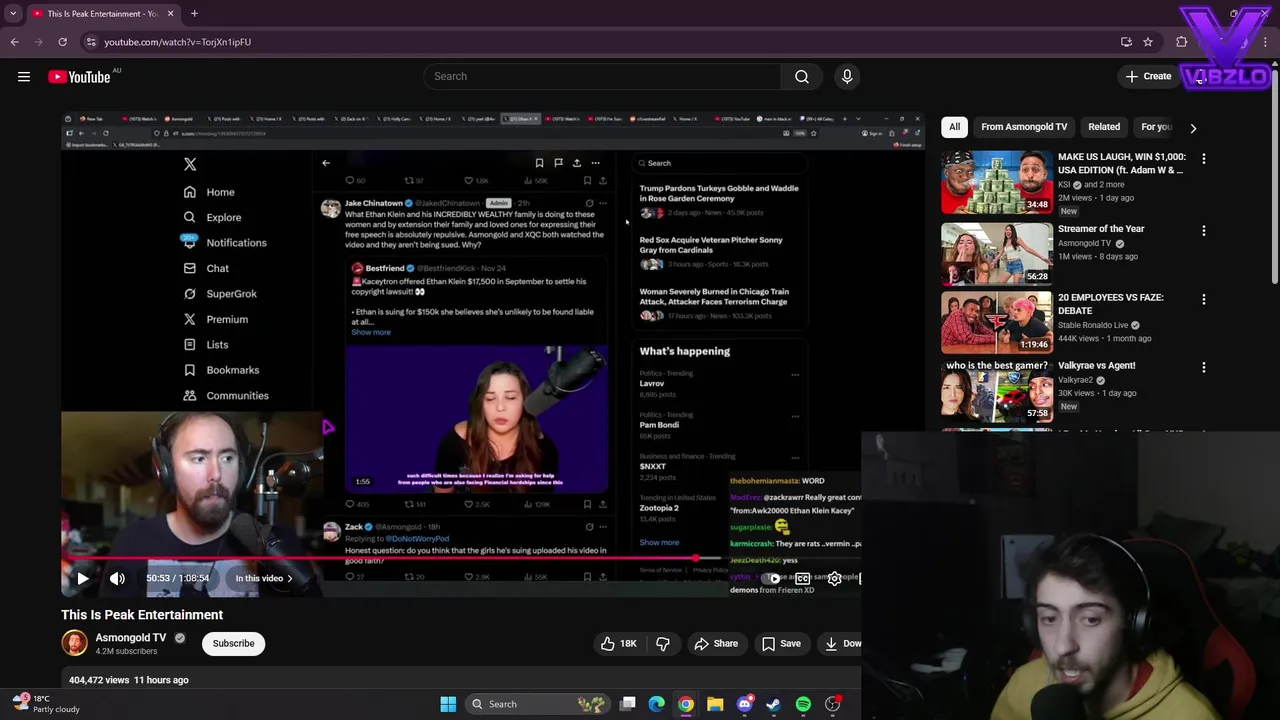Image resolution: width=1280 pixels, height=720 pixels.
Task: Click the Create plus button
Action: pos(1147,76)
